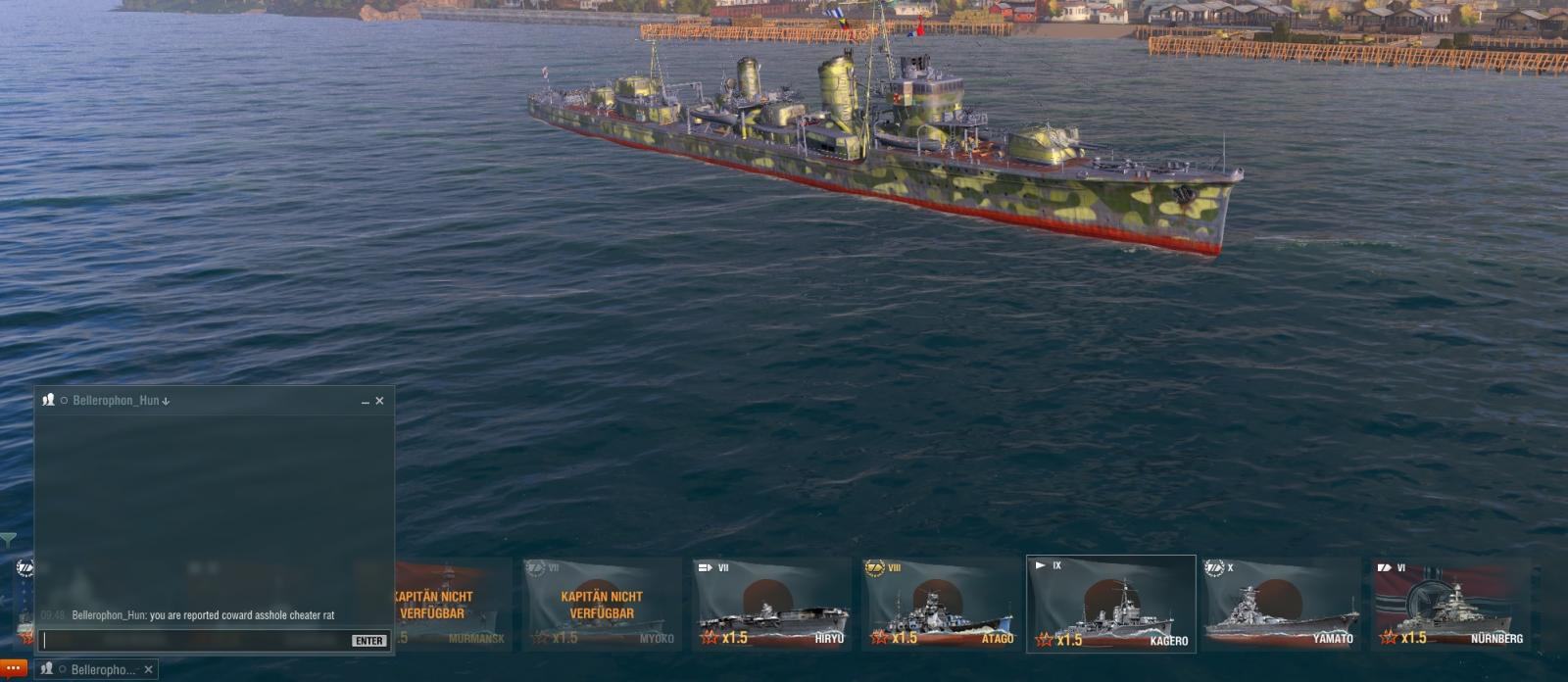Click the contact icon in chat header
Viewport: 1568px width, 682px height.
pyautogui.click(x=48, y=400)
